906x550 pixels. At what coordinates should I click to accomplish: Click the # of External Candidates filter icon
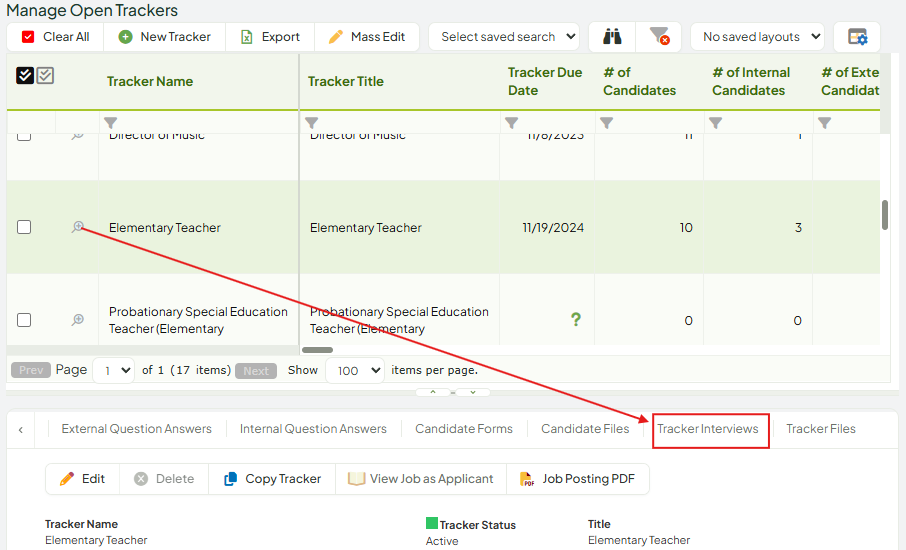tap(825, 122)
